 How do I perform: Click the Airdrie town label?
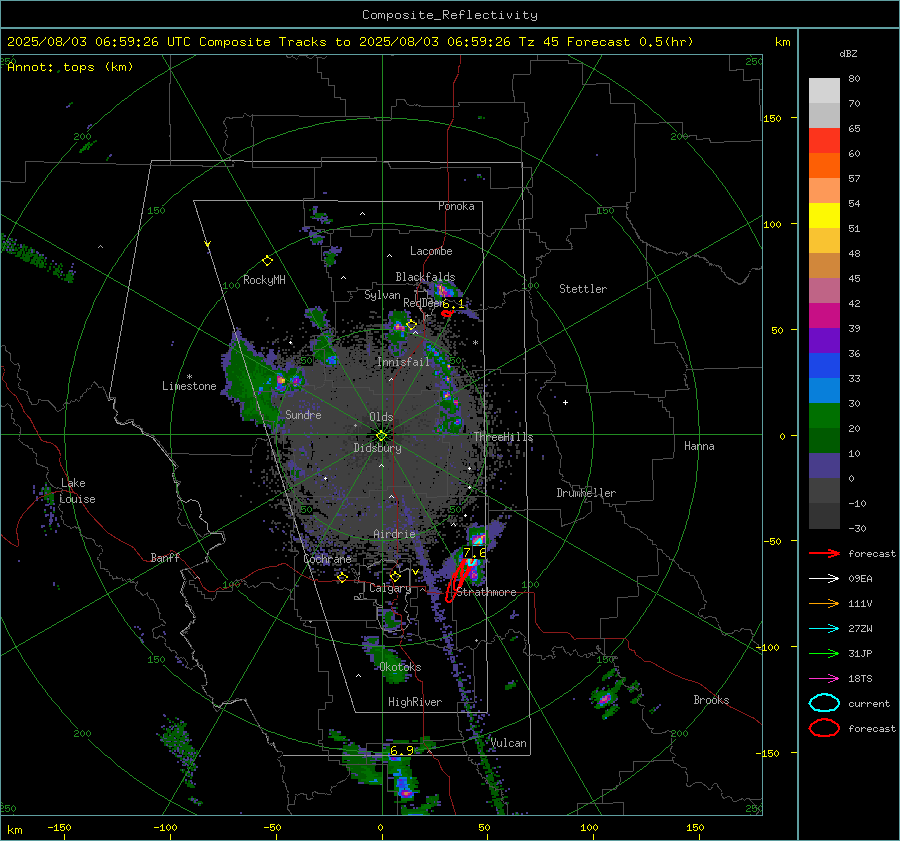(x=394, y=534)
